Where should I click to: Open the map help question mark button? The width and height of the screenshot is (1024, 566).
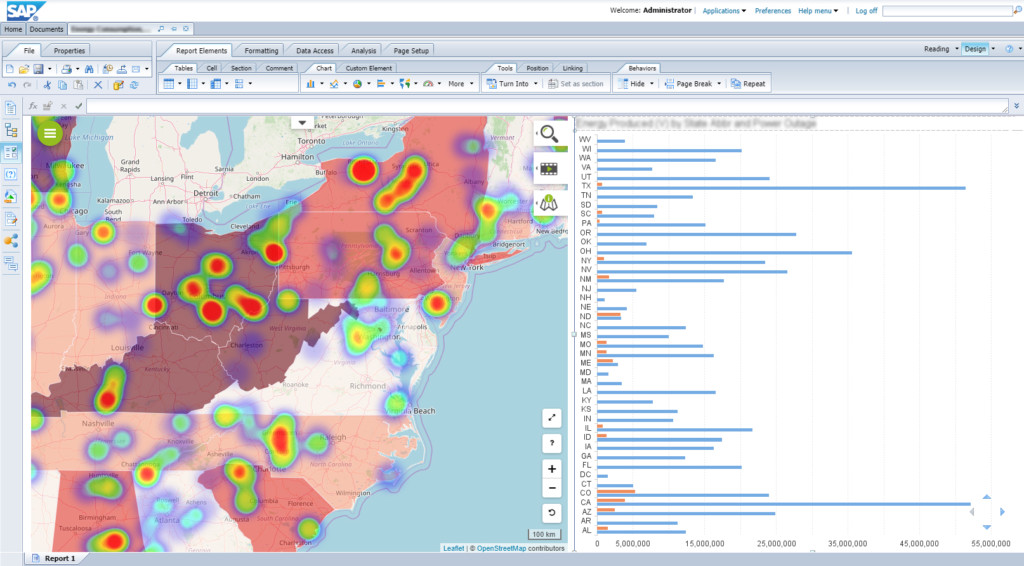[552, 443]
